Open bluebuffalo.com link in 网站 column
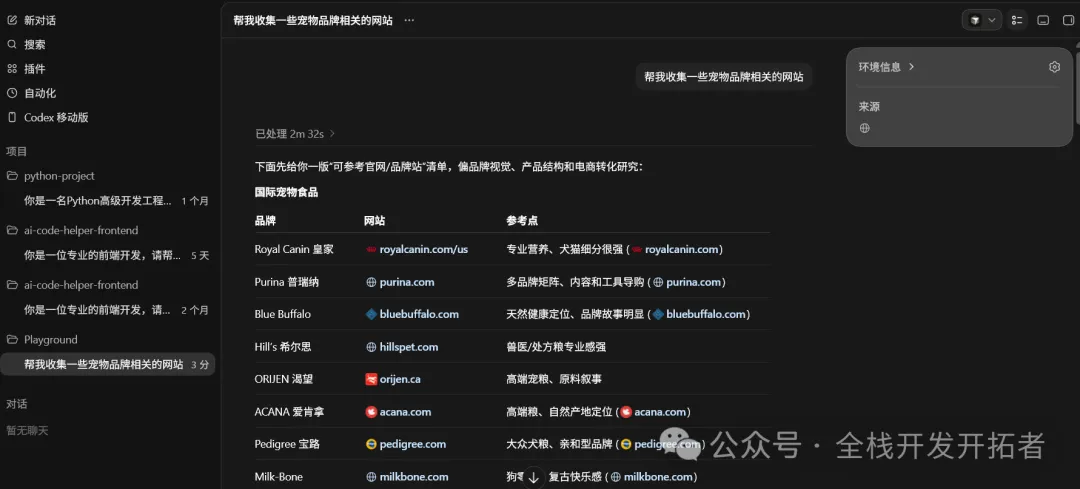 pyautogui.click(x=419, y=314)
